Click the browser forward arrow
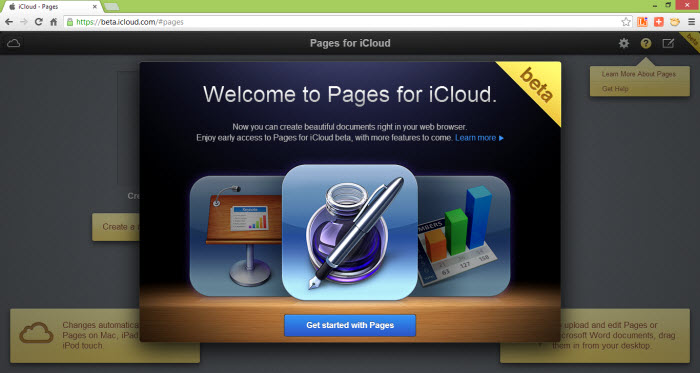 (24, 21)
